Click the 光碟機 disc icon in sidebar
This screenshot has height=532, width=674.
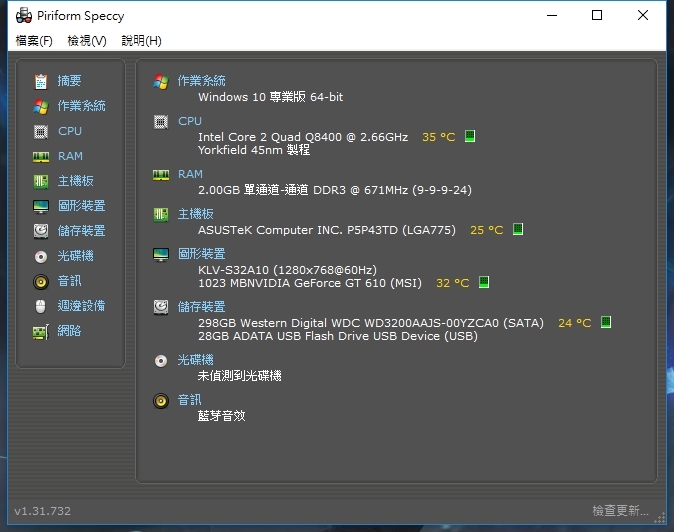point(41,257)
